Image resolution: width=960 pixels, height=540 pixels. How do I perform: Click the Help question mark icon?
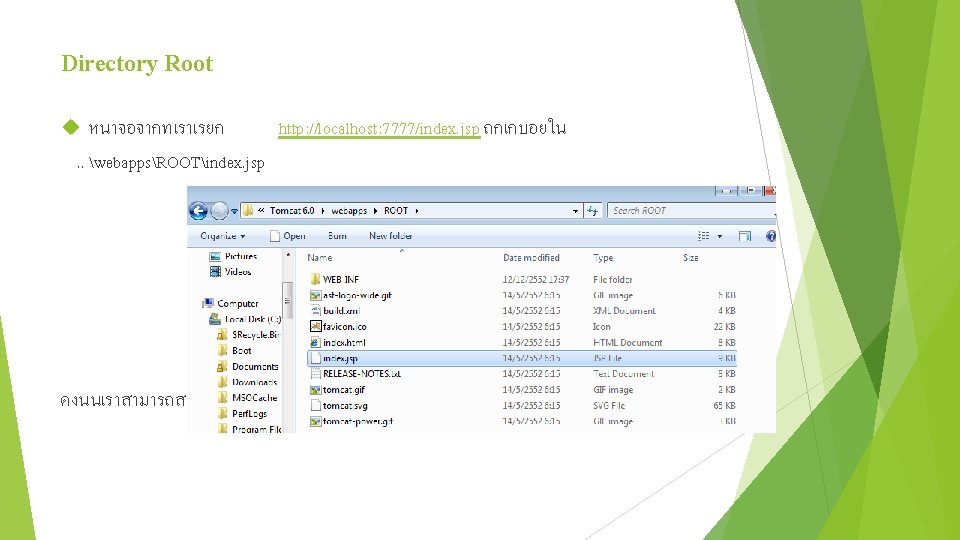[x=770, y=236]
